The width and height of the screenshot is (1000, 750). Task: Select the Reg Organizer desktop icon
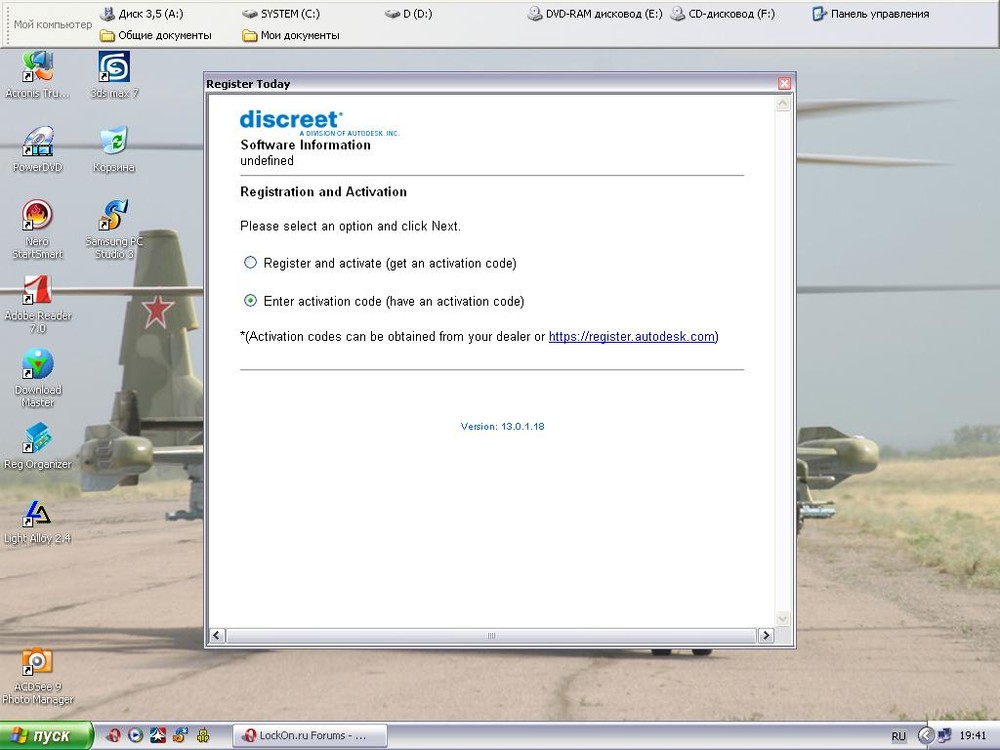[38, 446]
